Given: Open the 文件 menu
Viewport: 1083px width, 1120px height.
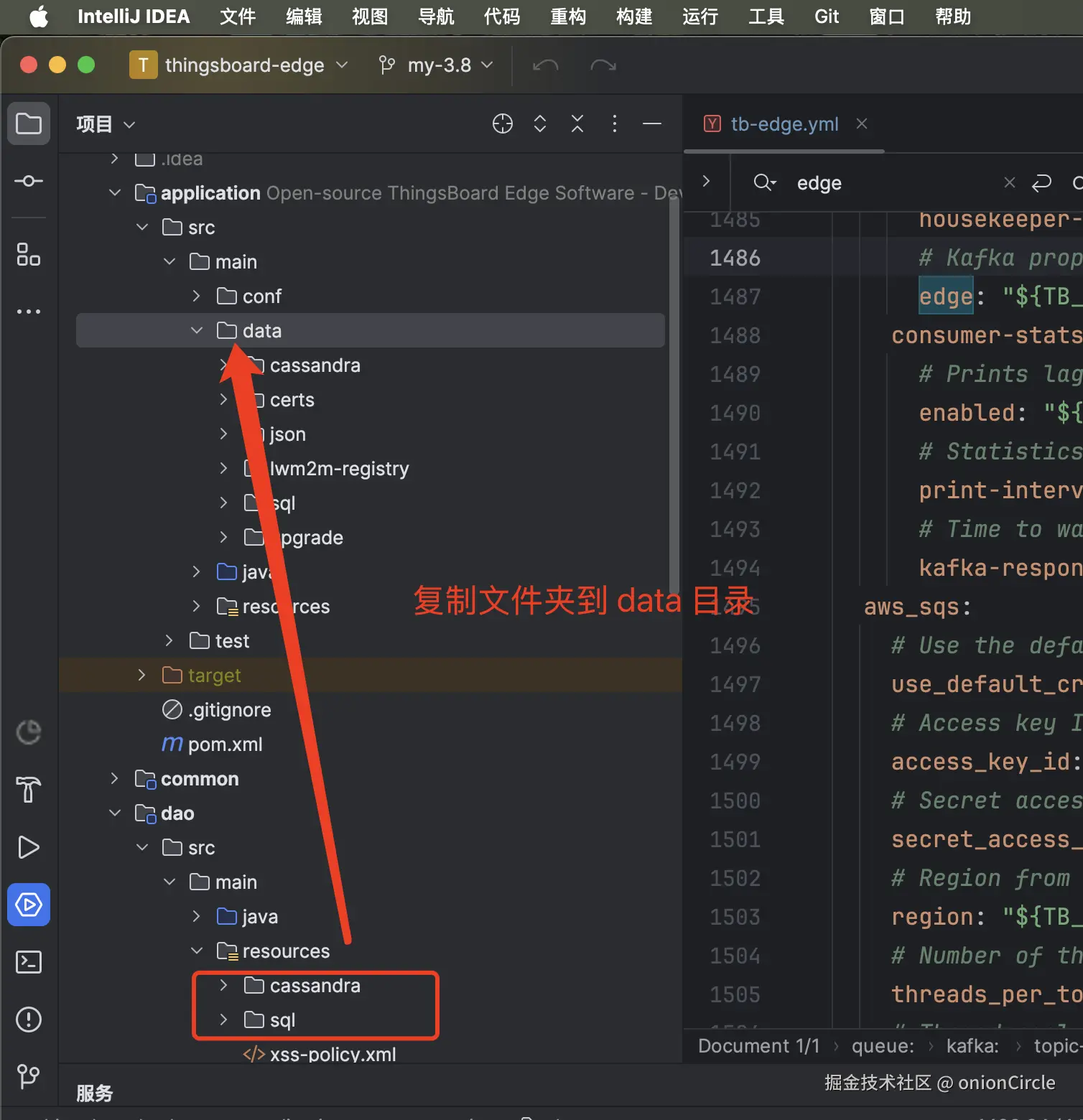Looking at the screenshot, I should tap(238, 17).
